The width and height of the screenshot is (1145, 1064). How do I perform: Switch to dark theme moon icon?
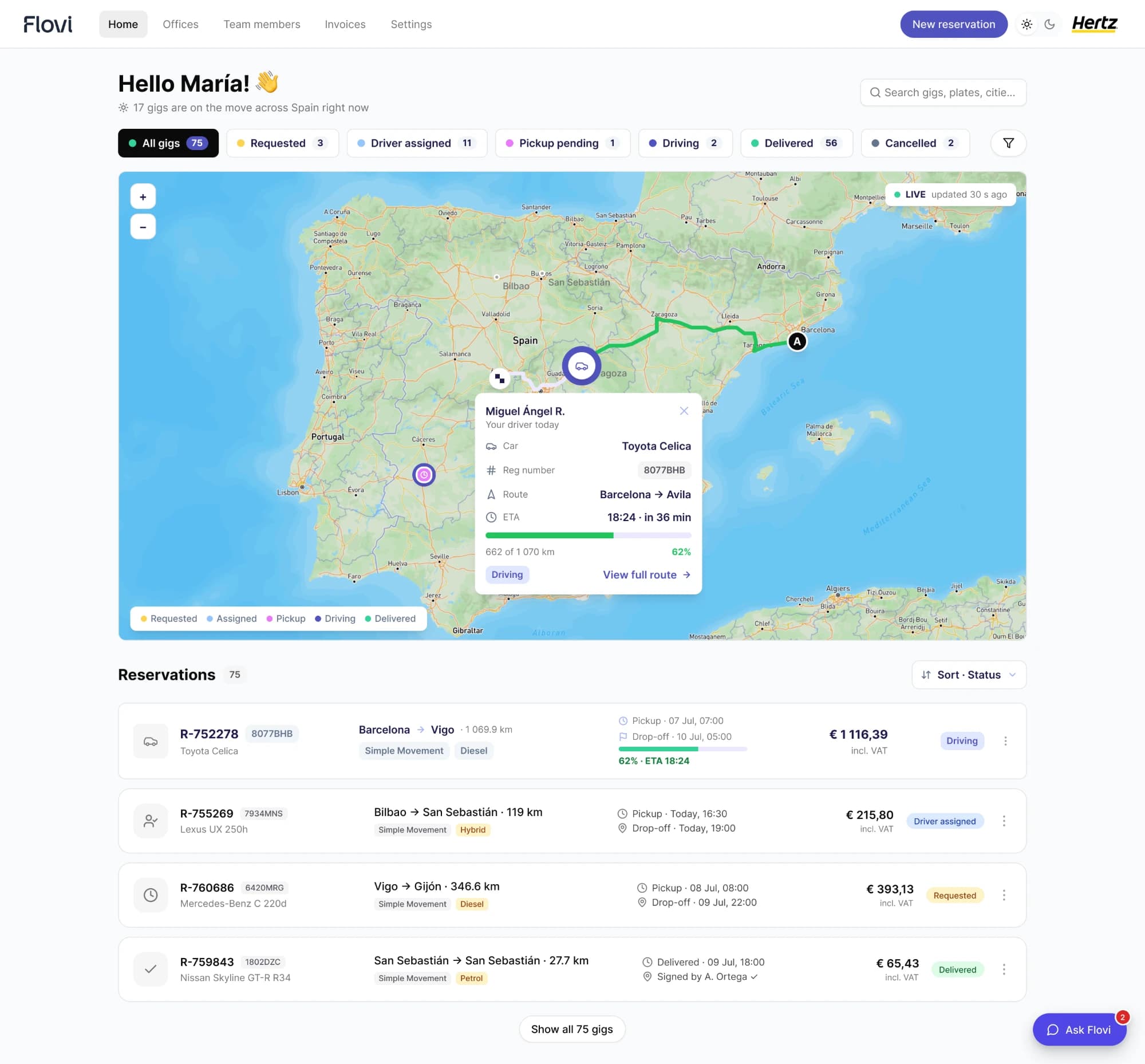pyautogui.click(x=1049, y=24)
